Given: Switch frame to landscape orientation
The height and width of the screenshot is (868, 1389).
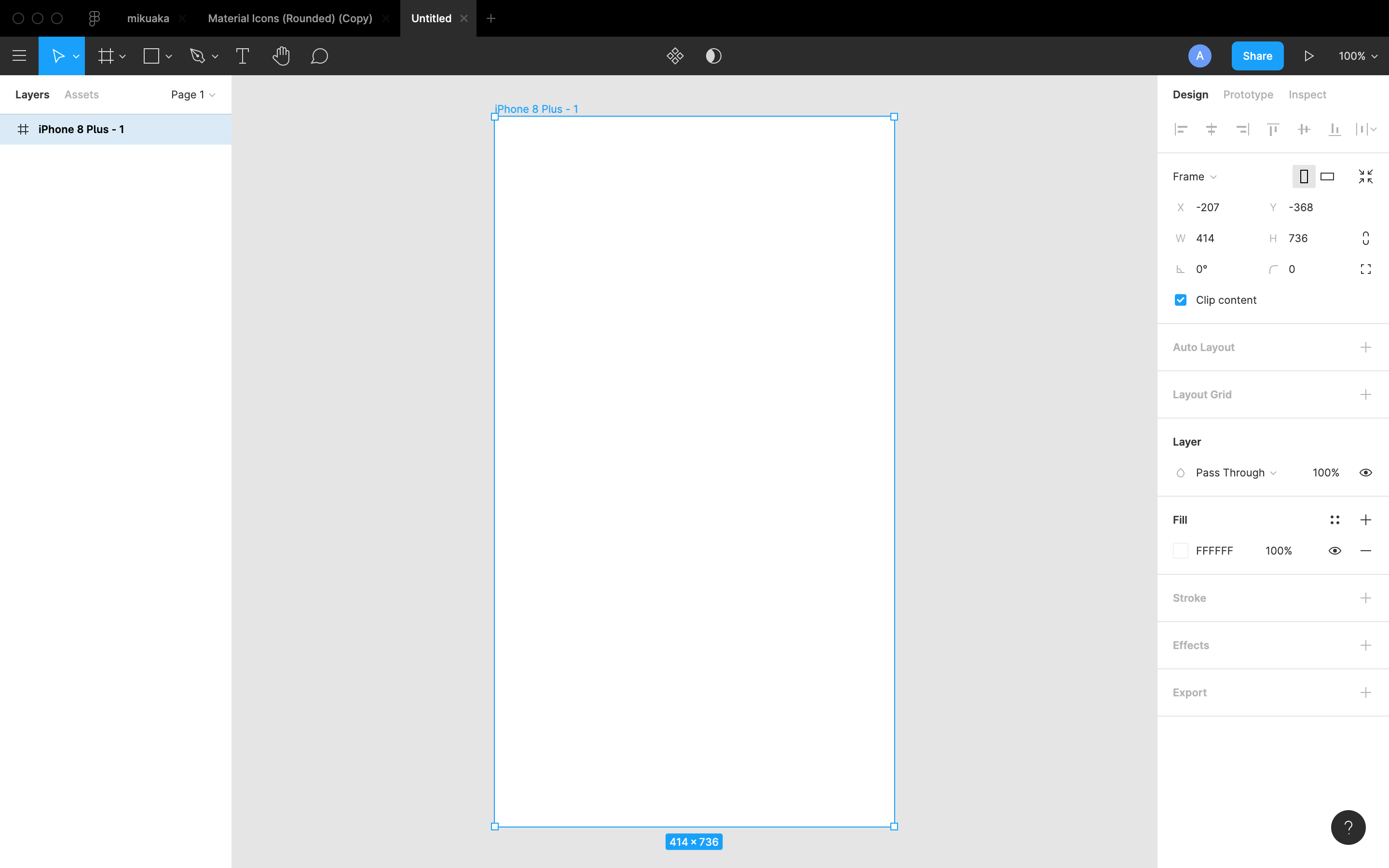Looking at the screenshot, I should tap(1327, 176).
